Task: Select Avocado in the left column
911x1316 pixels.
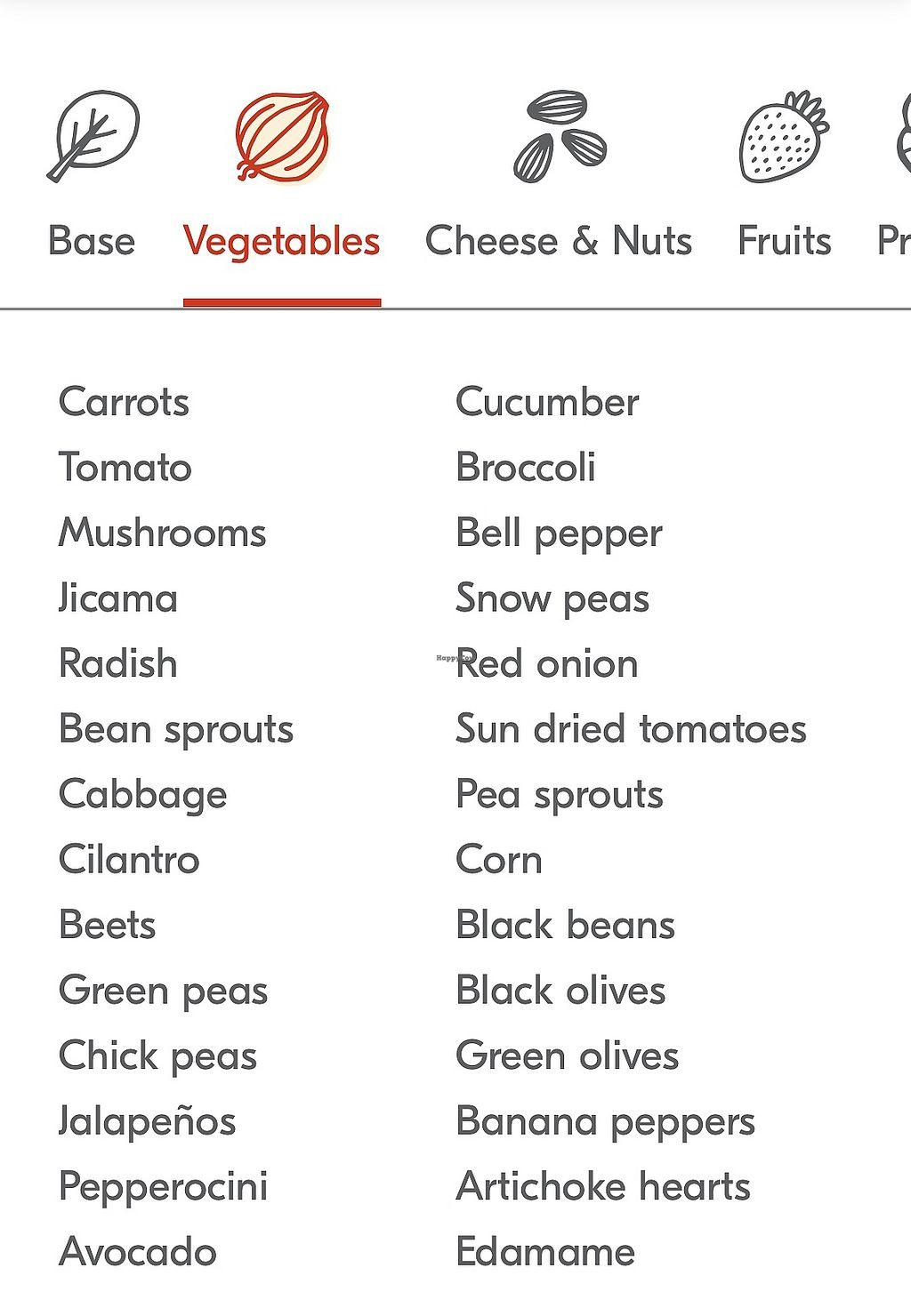Action: 138,1252
